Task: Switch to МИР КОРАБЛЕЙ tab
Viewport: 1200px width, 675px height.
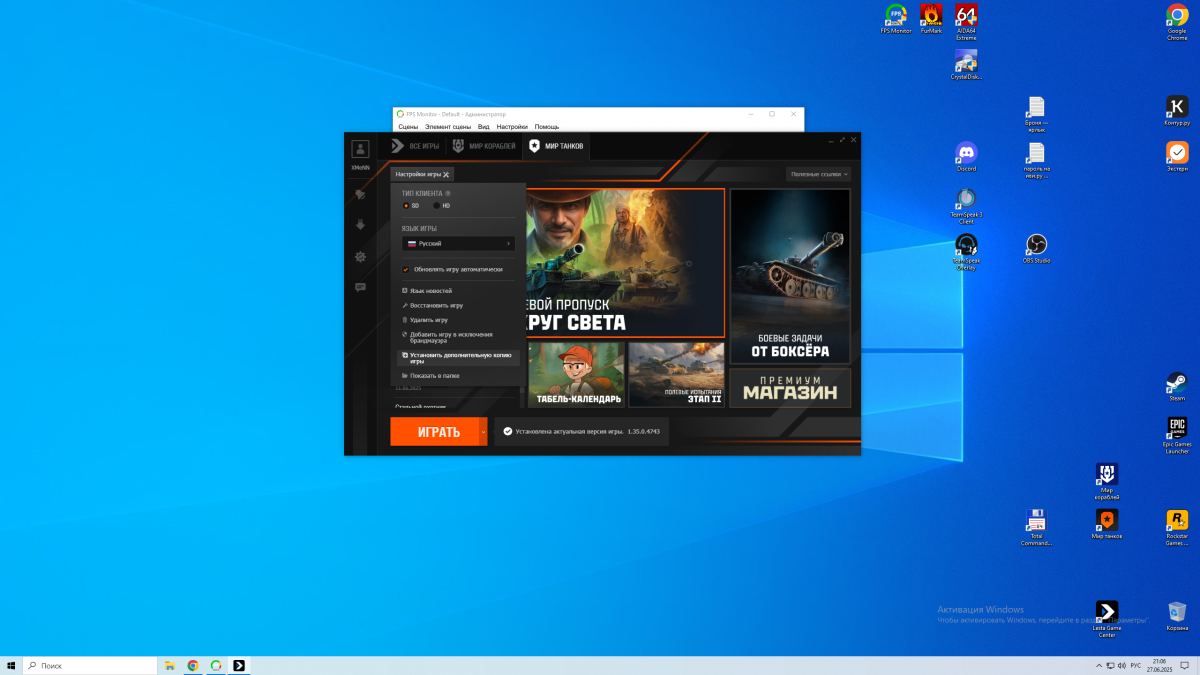Action: tap(484, 146)
